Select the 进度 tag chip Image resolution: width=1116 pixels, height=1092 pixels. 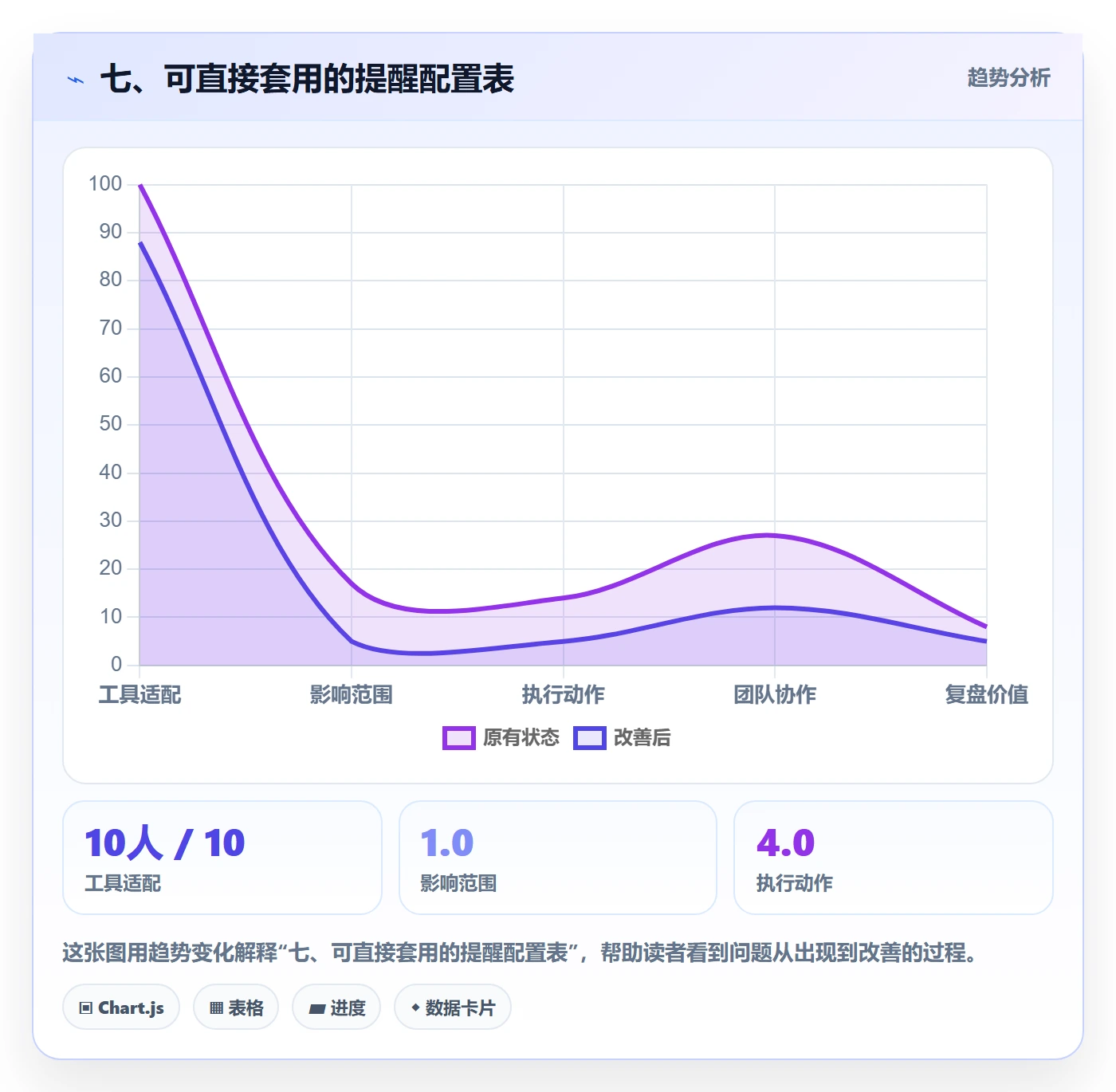click(x=336, y=1008)
